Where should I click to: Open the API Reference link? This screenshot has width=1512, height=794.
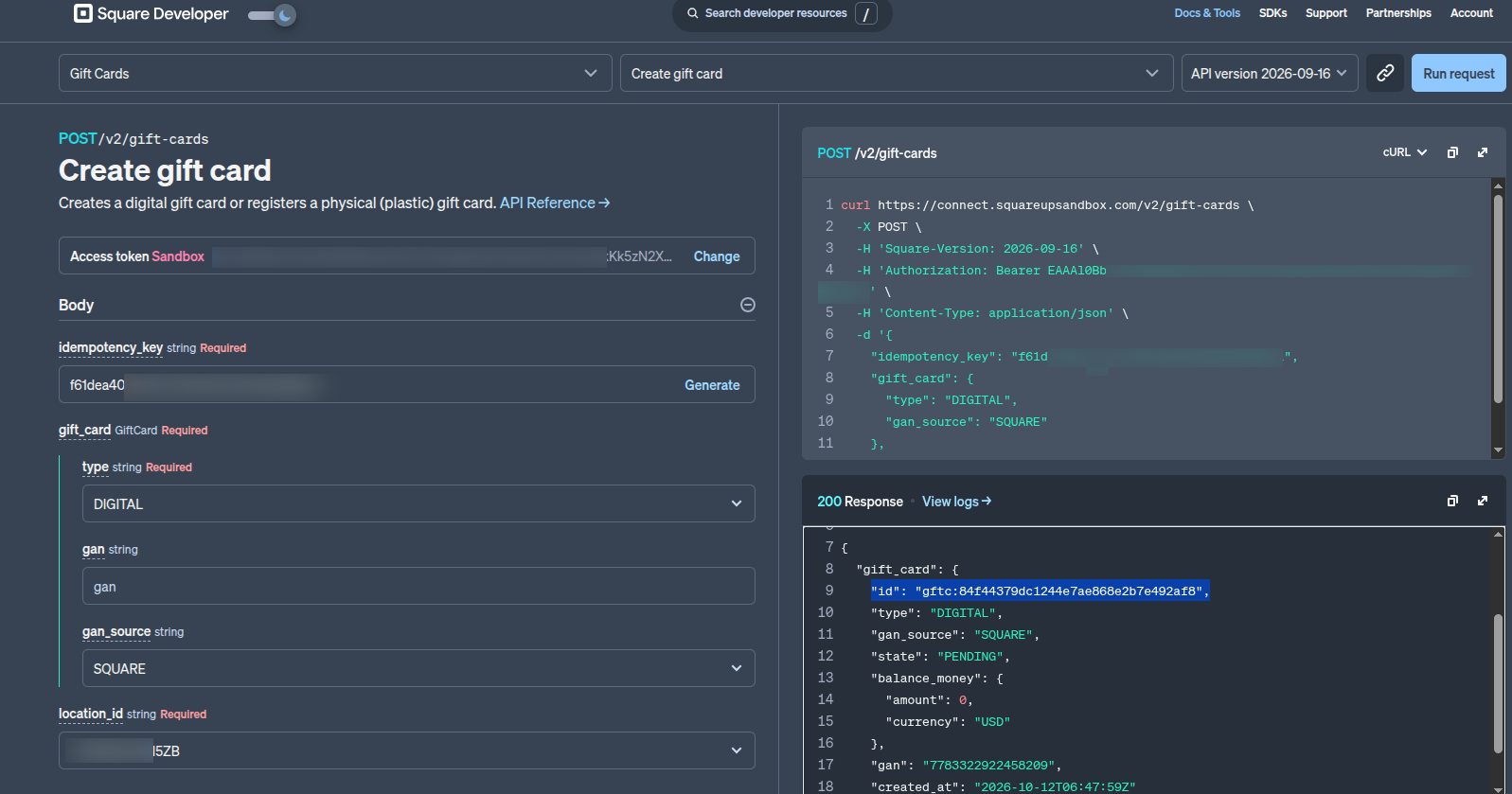(555, 203)
